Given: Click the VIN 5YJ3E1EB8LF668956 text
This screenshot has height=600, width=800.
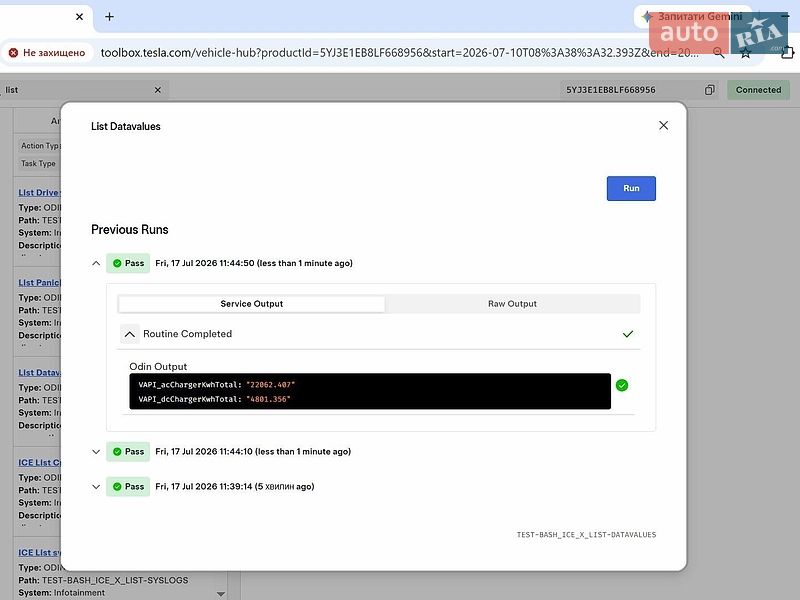Looking at the screenshot, I should 611,90.
